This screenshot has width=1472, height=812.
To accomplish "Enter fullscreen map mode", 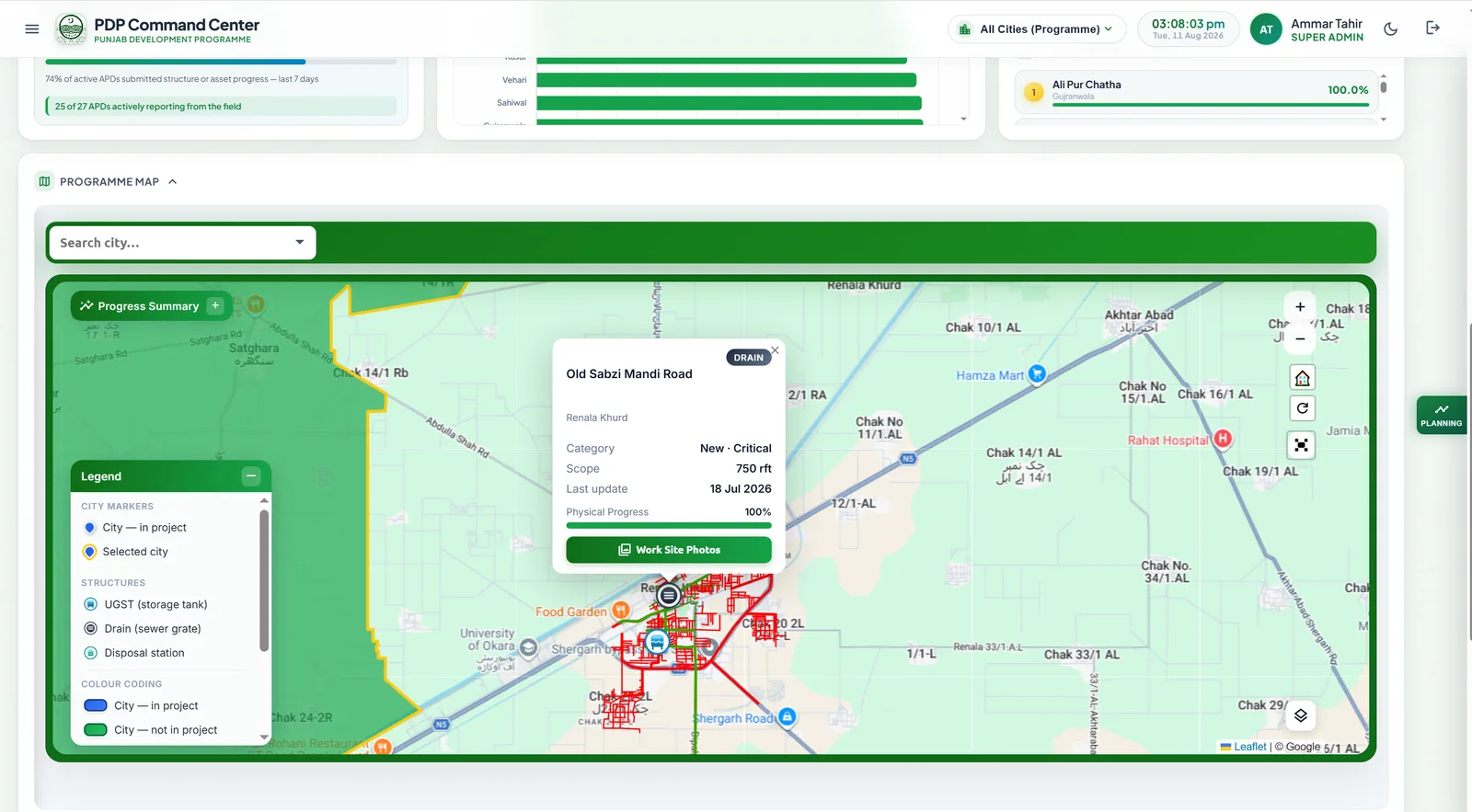I will 1301,446.
